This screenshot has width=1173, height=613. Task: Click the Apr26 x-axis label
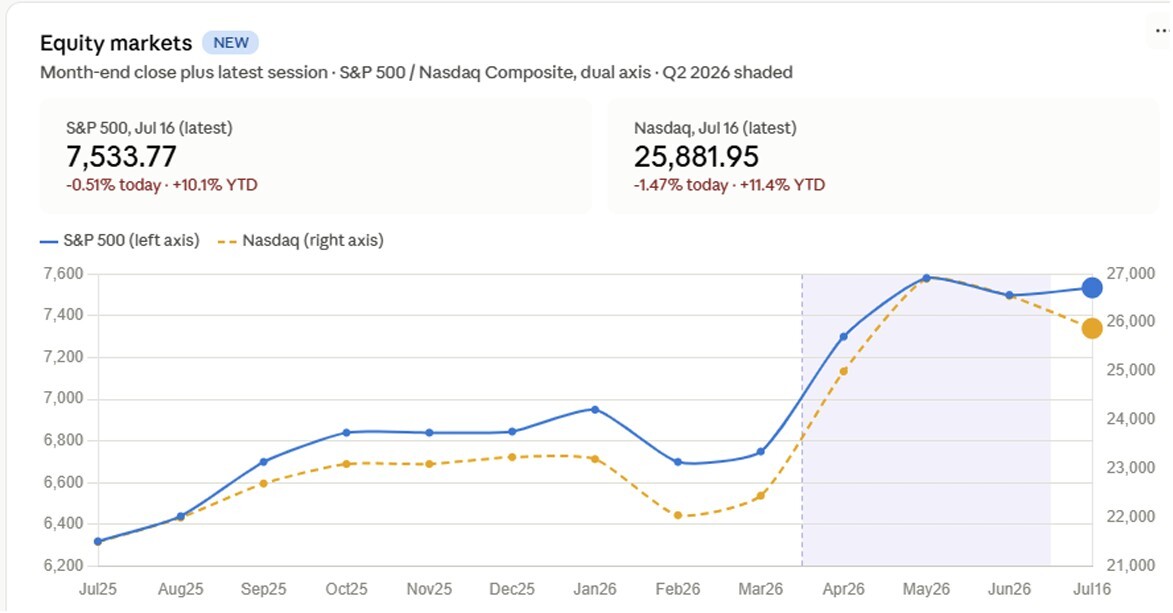pos(844,589)
